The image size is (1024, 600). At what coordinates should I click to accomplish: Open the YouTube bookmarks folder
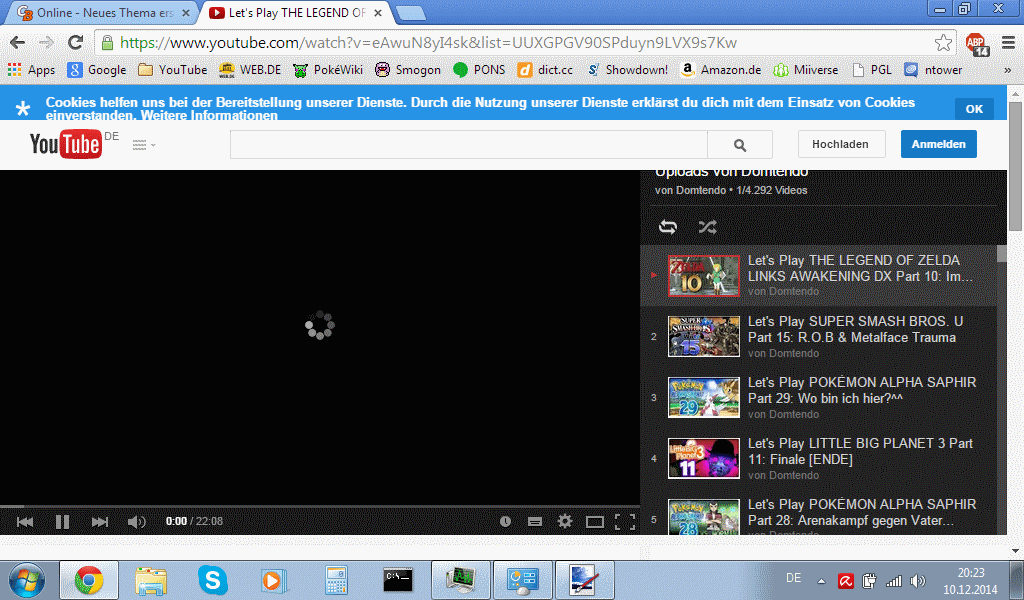pos(172,70)
